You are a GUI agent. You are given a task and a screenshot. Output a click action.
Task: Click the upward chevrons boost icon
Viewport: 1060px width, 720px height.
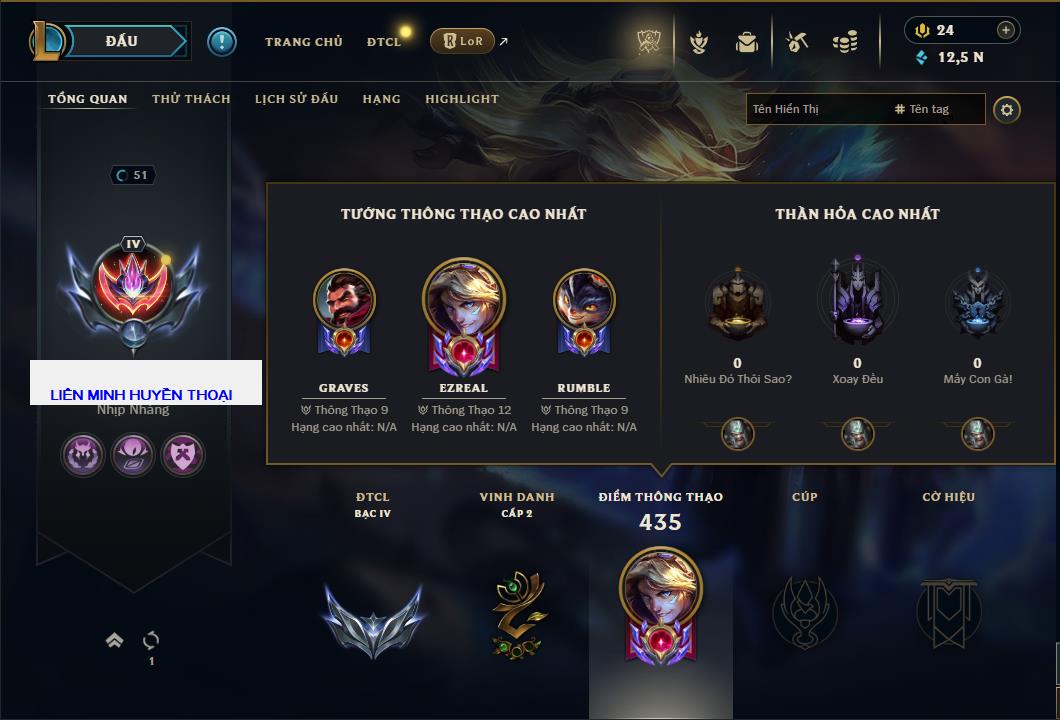(114, 640)
